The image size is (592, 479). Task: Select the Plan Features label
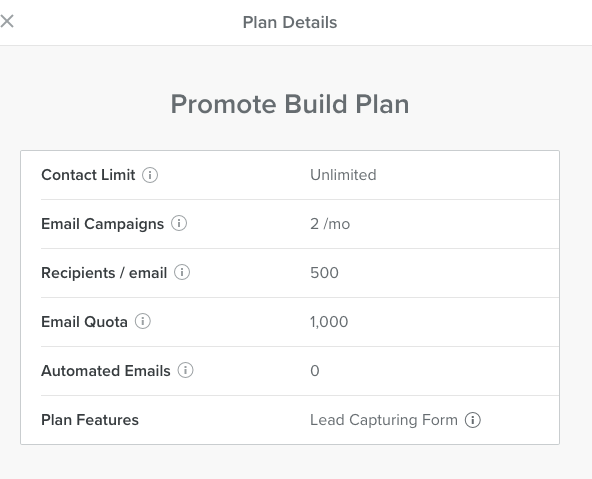[x=90, y=420]
